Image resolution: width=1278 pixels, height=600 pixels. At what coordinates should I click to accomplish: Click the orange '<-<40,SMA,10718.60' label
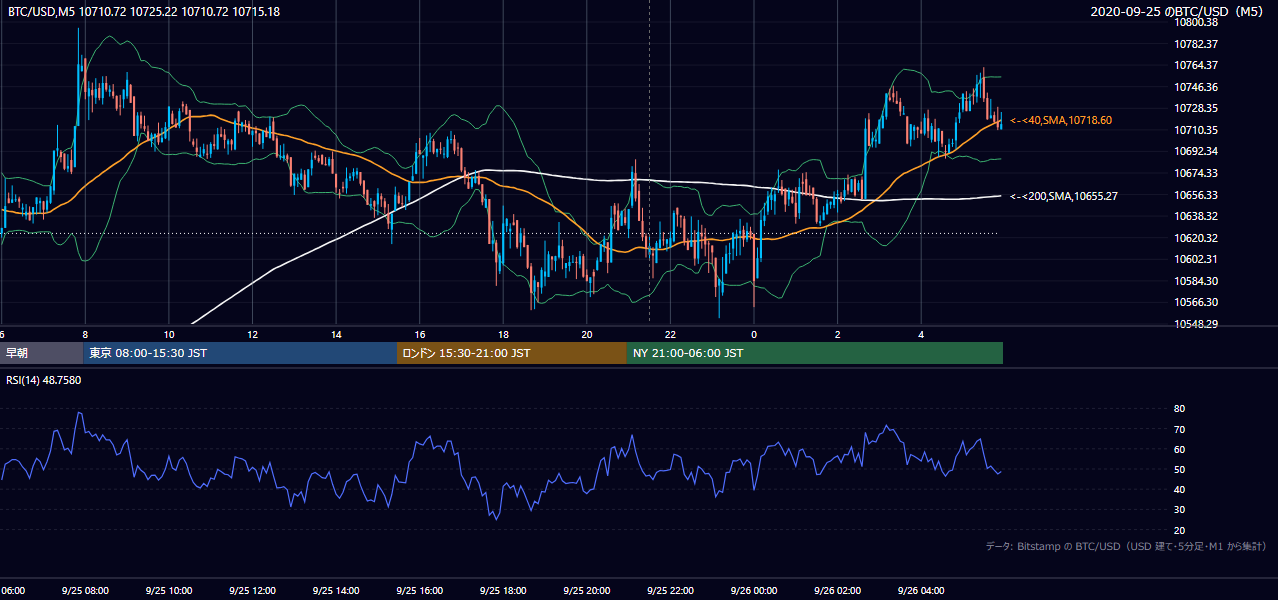tap(1061, 120)
